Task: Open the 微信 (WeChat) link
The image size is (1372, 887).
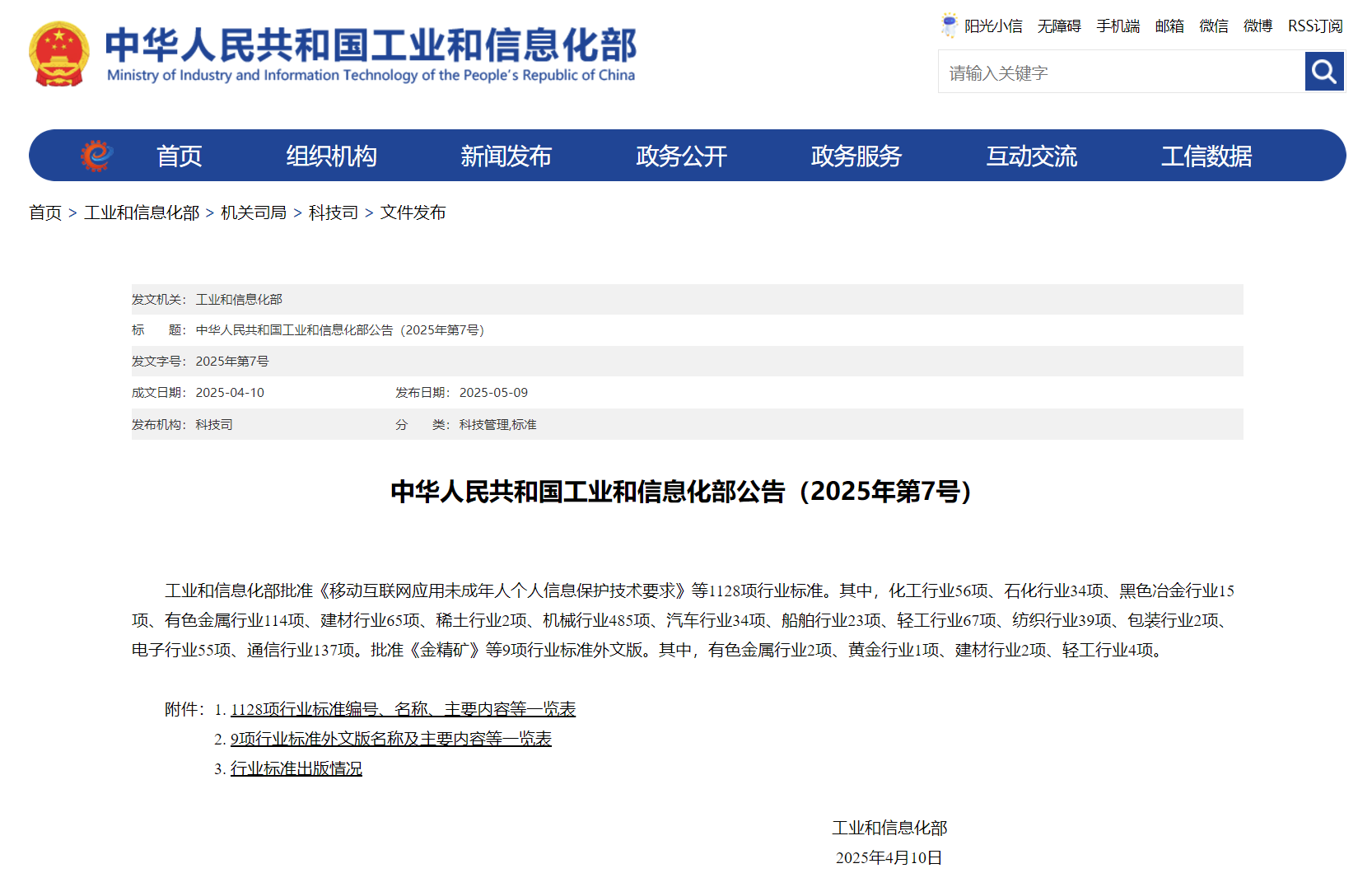Action: (x=1213, y=26)
